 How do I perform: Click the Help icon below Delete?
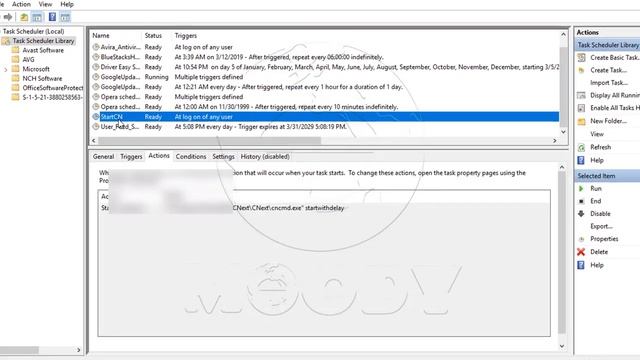coord(581,265)
